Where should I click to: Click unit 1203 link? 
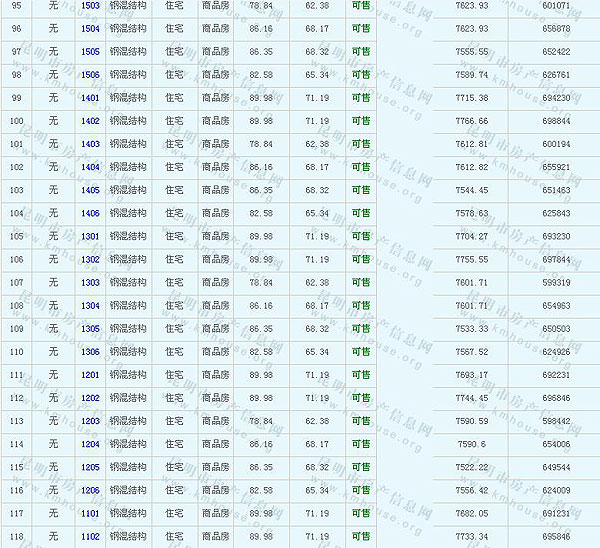pos(90,421)
